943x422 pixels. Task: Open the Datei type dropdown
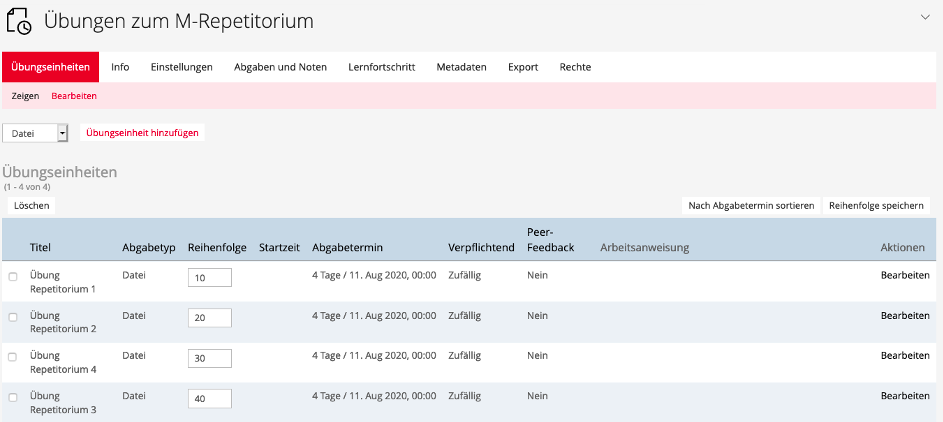36,133
